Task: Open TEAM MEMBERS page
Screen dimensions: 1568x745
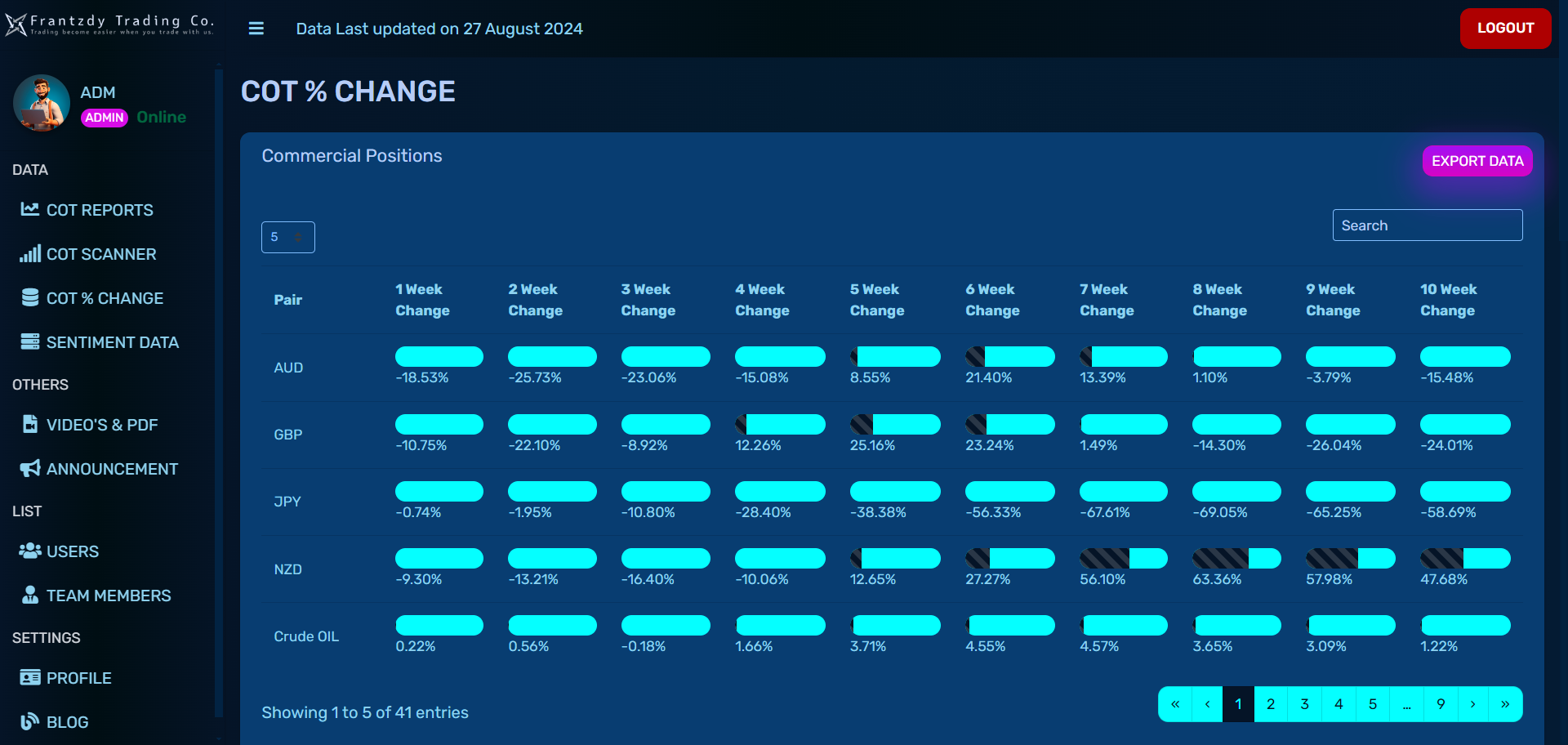Action: pos(109,596)
